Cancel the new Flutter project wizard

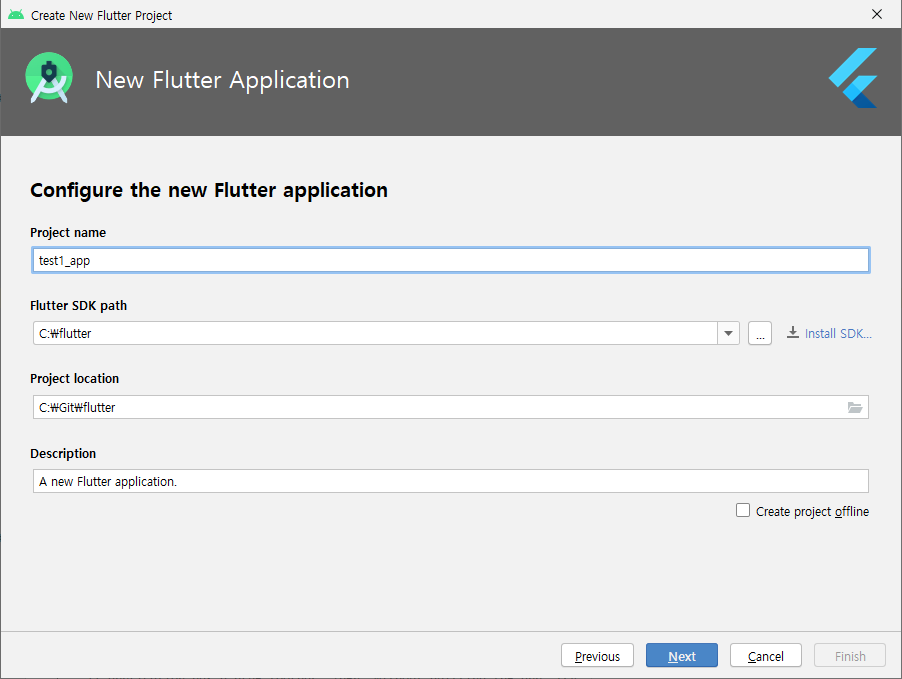click(x=766, y=655)
